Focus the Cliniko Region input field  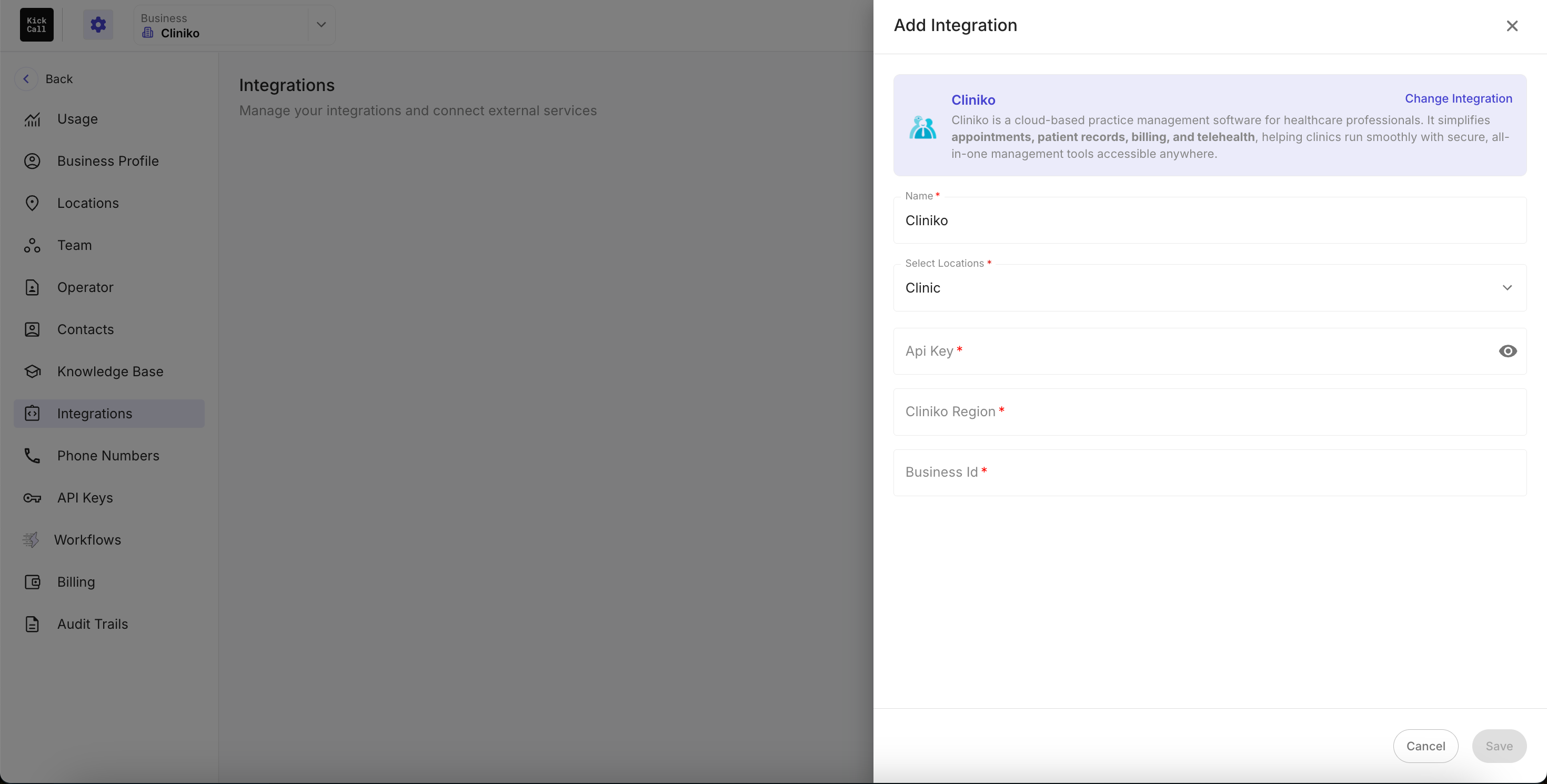1210,412
